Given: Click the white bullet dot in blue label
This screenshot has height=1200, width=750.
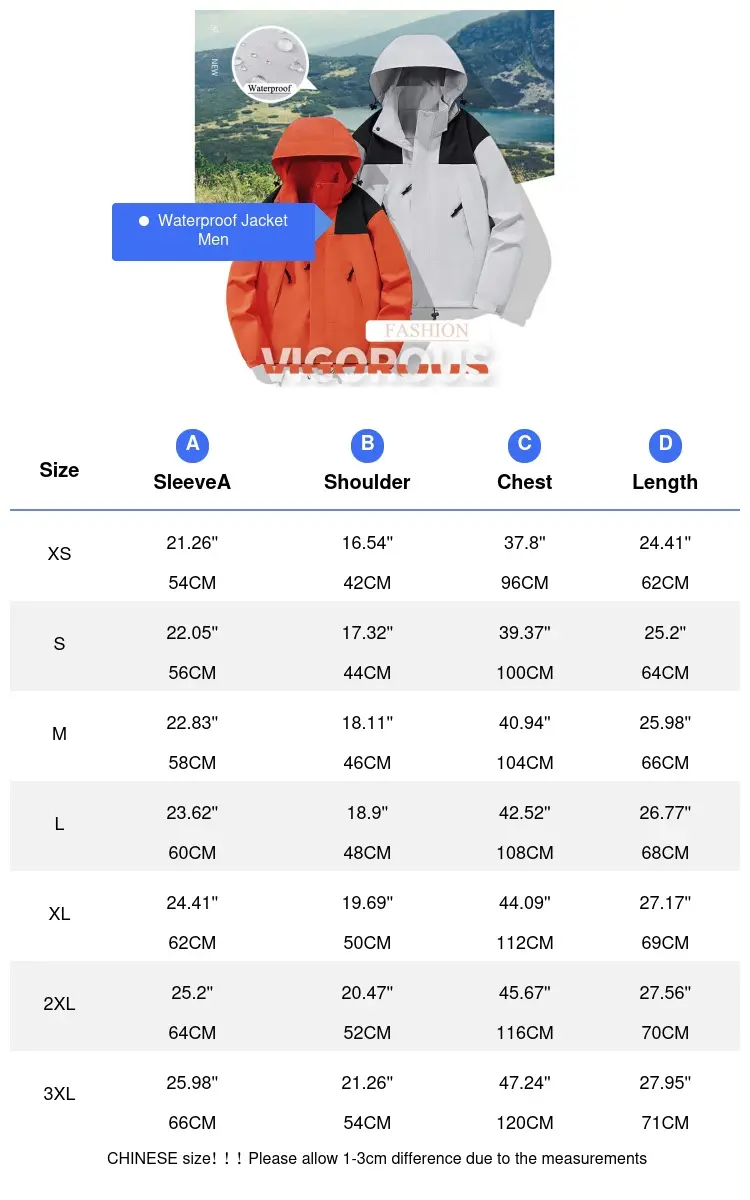Looking at the screenshot, I should [x=144, y=220].
